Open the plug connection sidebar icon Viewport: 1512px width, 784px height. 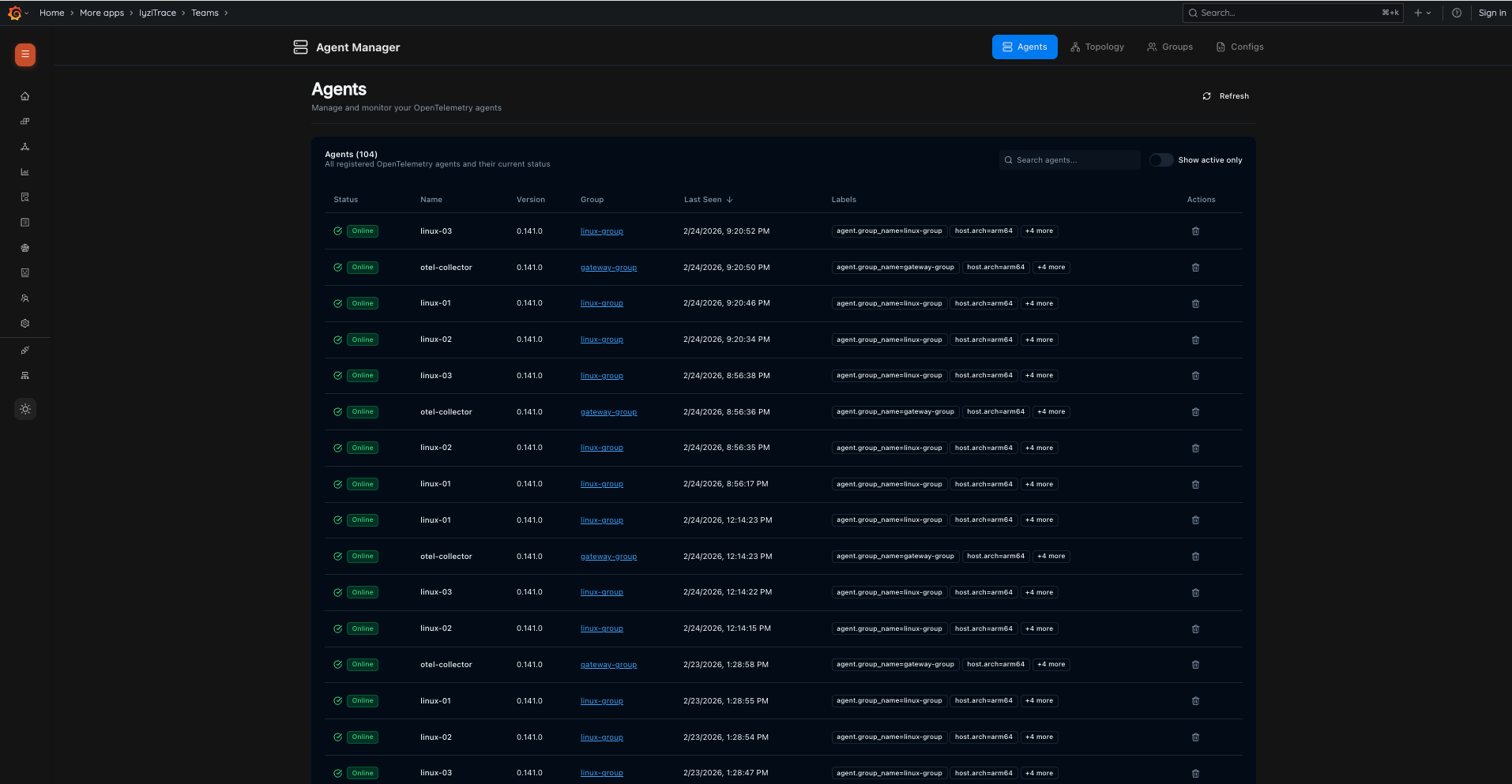25,351
